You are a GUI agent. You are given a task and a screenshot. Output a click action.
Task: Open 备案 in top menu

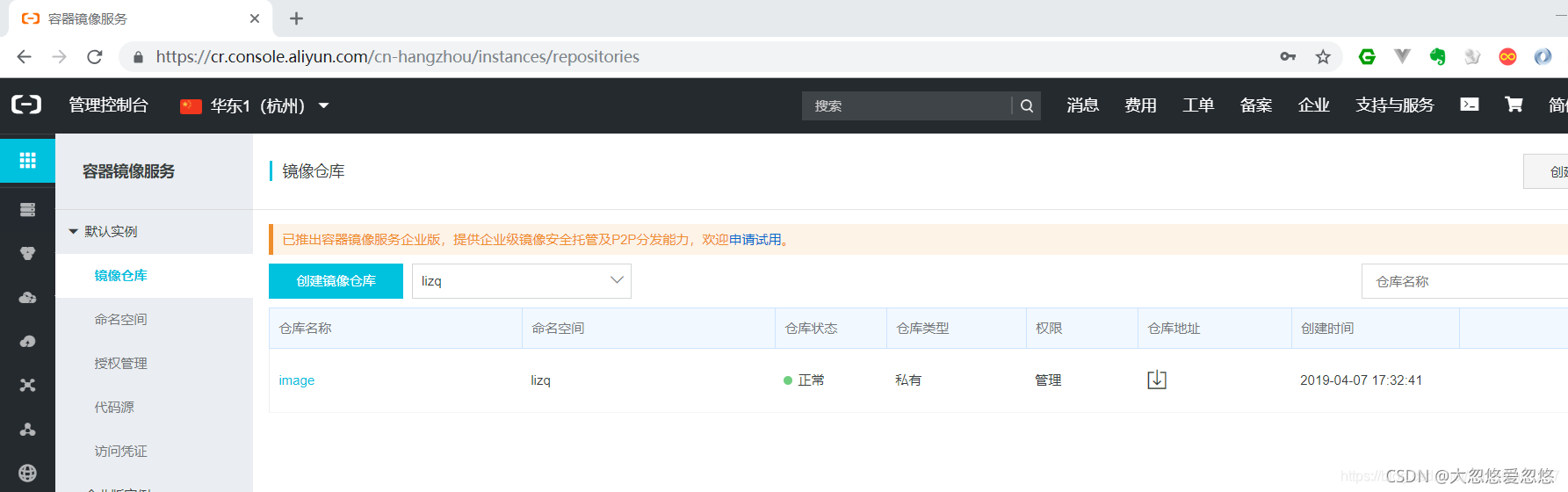1256,105
